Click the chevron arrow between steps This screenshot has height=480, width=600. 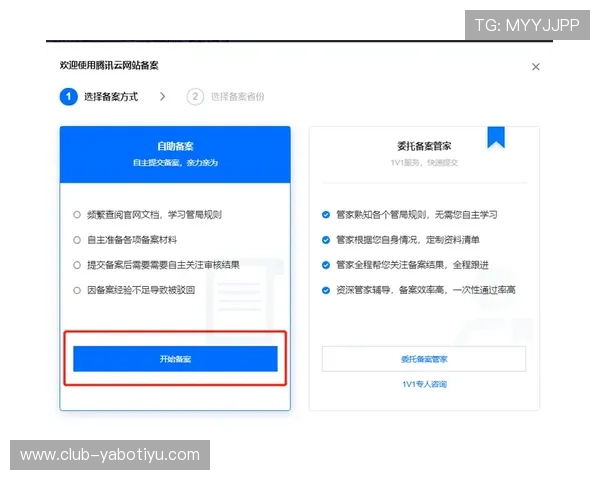163,96
